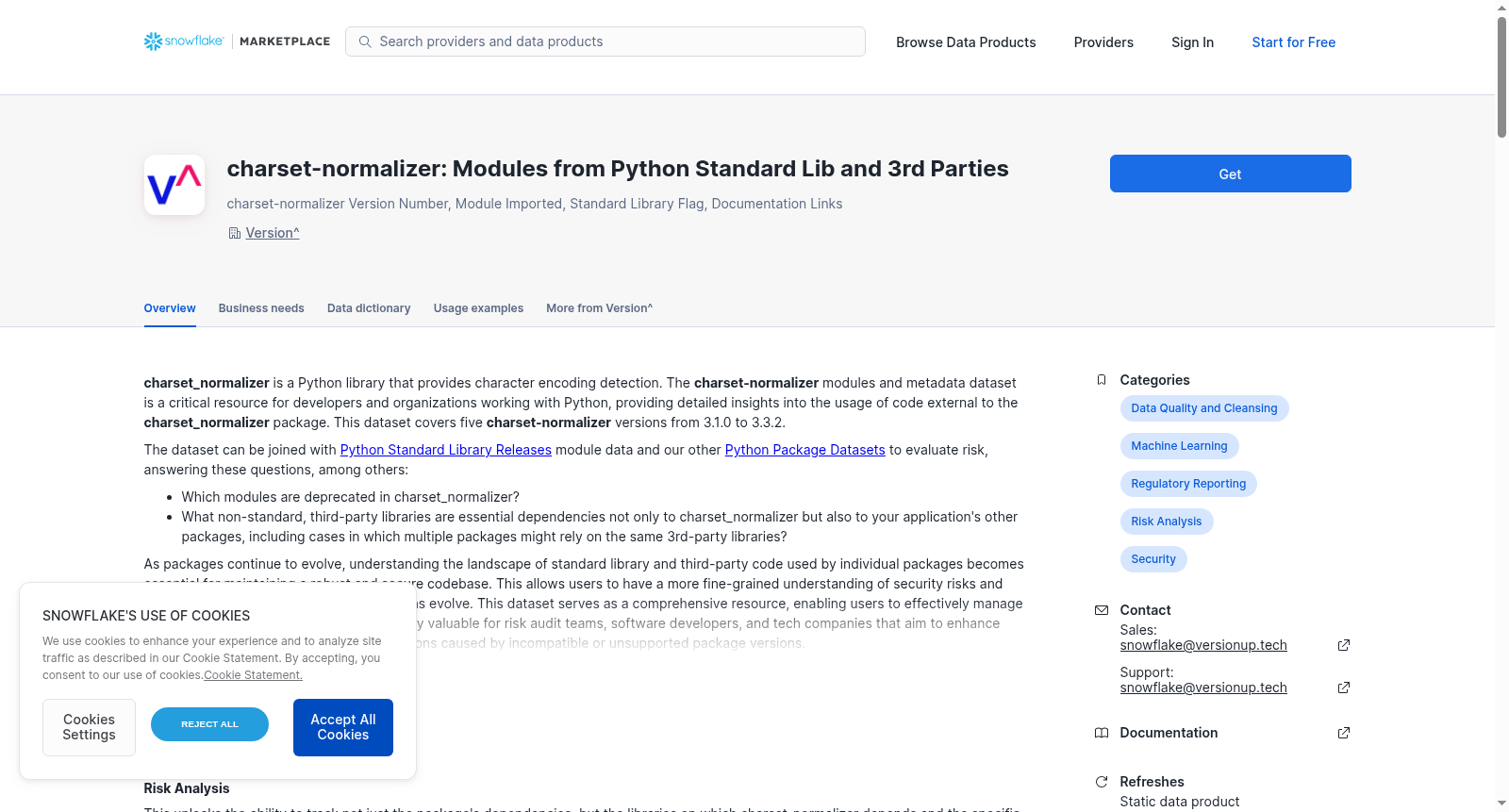
Task: Open the Version^ provider logo thumbnail
Action: click(174, 185)
